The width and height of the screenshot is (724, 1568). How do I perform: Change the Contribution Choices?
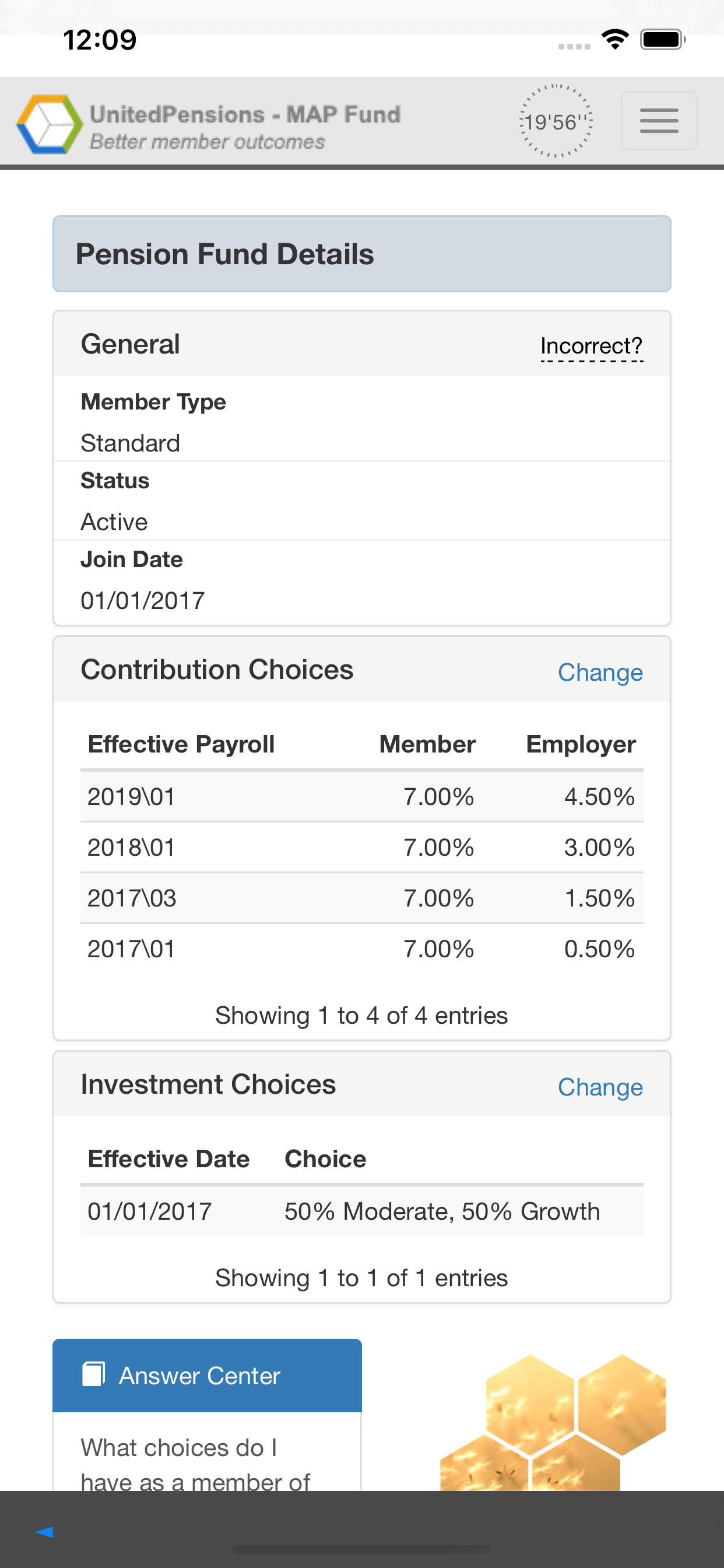[x=600, y=672]
